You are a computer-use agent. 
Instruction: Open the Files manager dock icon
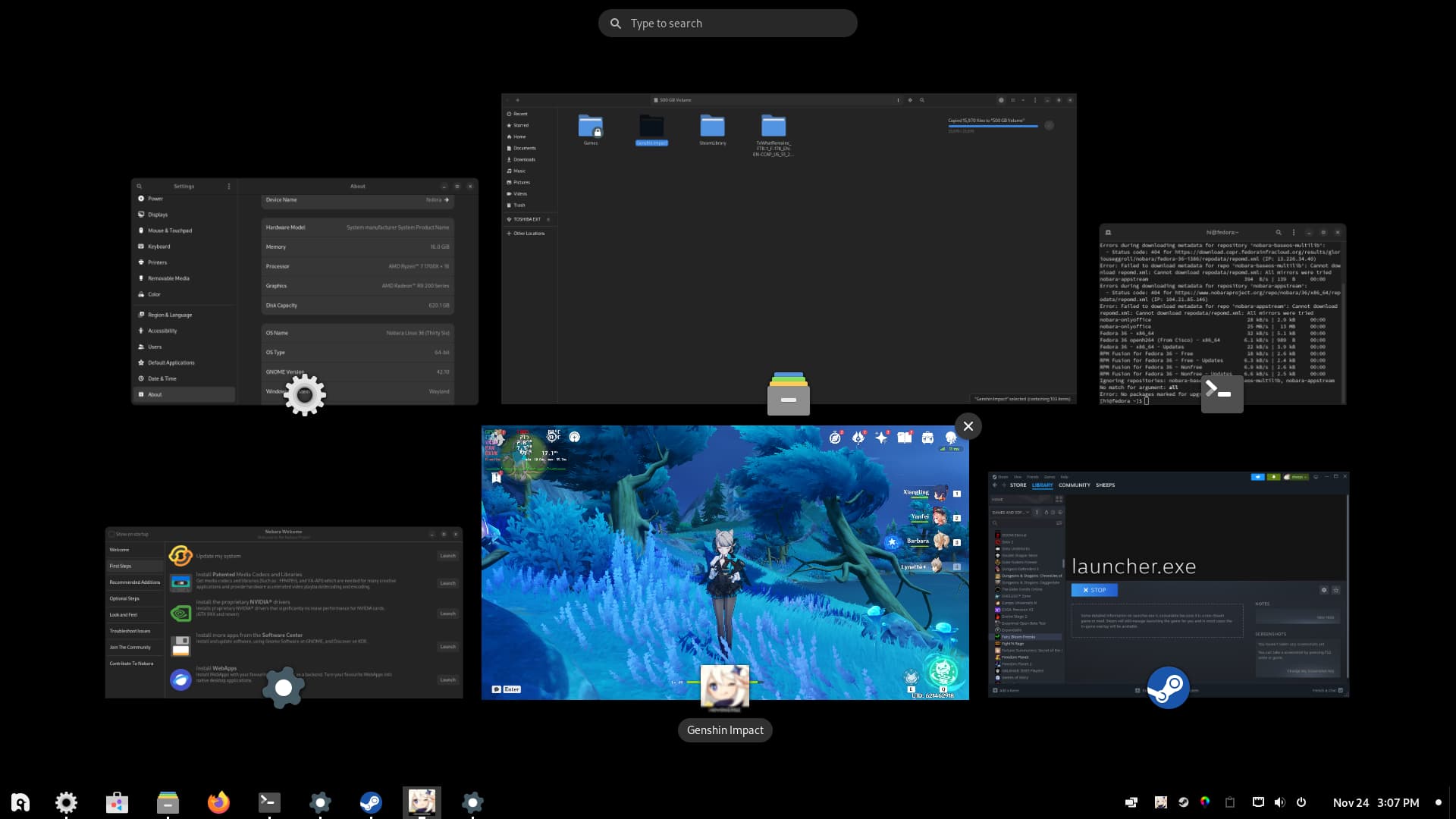coord(168,802)
